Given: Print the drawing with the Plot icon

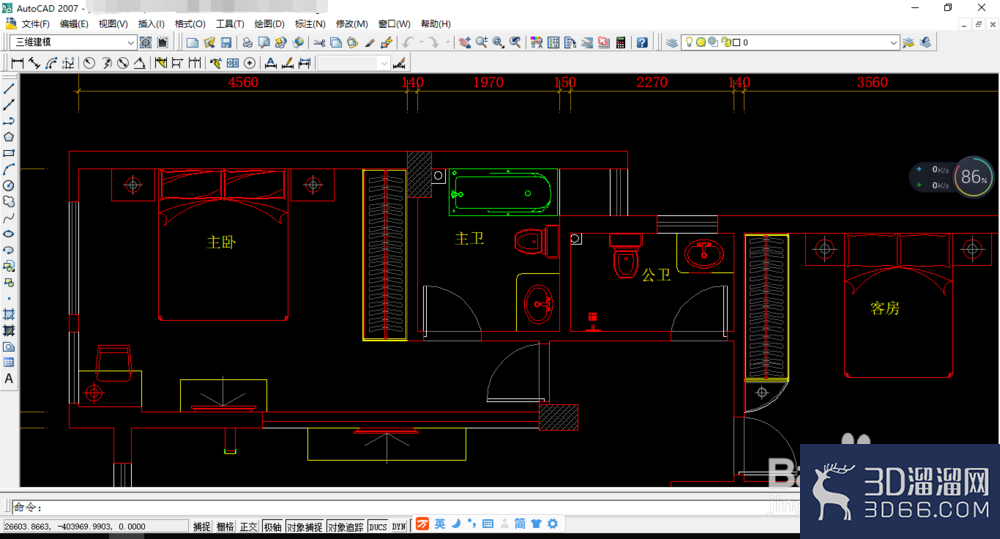Looking at the screenshot, I should [247, 43].
